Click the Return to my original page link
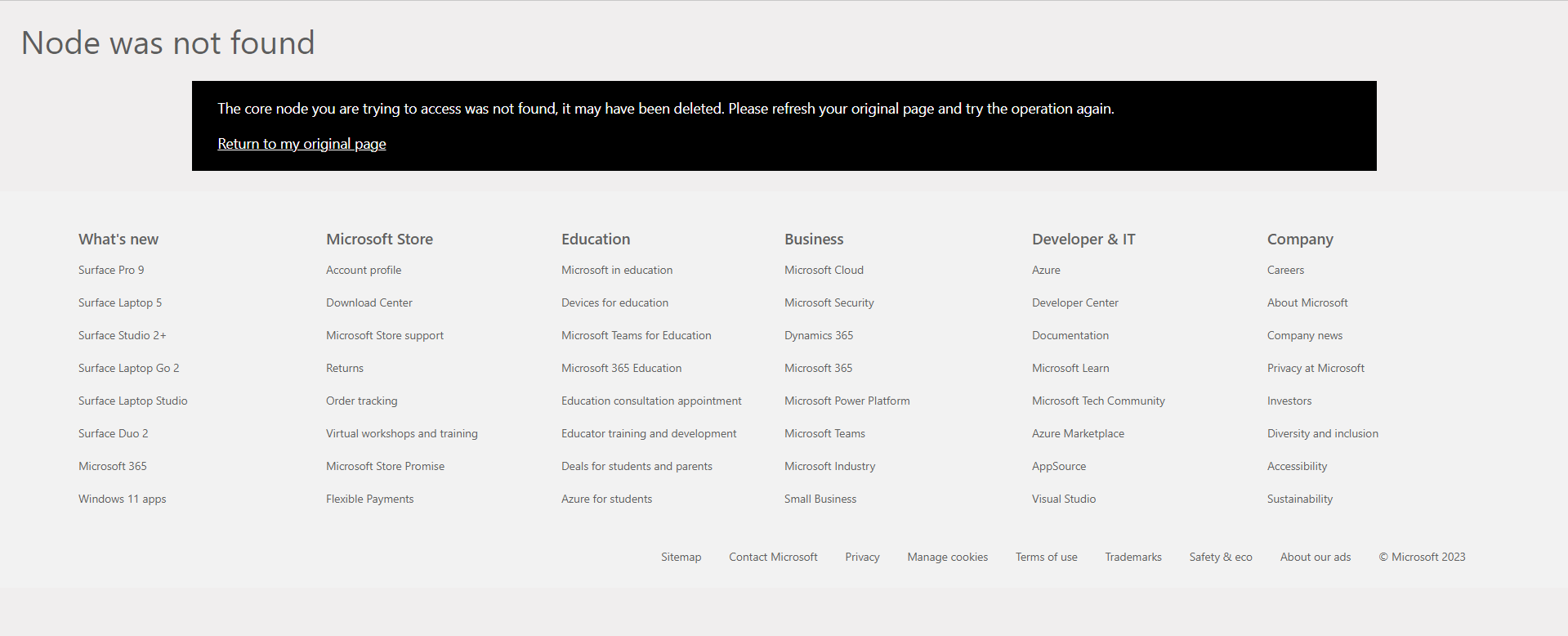This screenshot has width=1568, height=636. click(x=302, y=144)
